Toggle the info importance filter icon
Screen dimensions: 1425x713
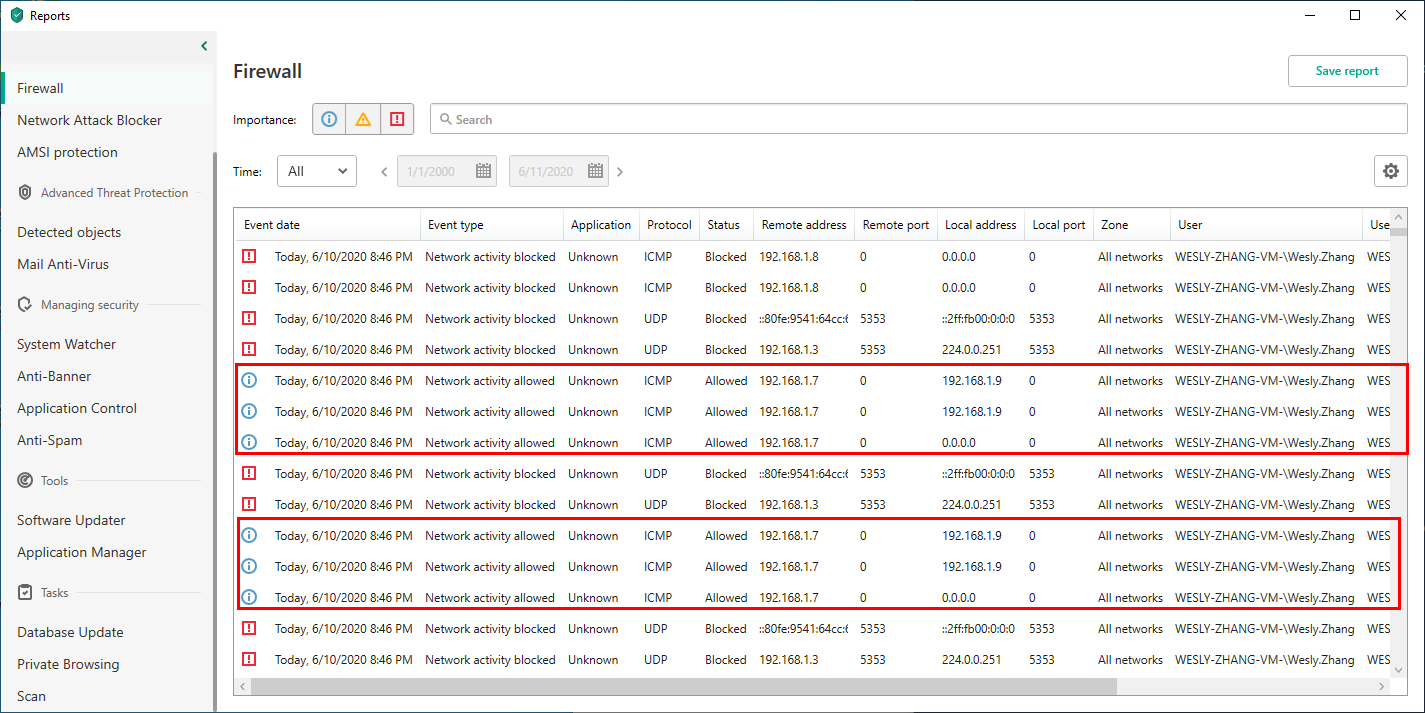point(329,119)
